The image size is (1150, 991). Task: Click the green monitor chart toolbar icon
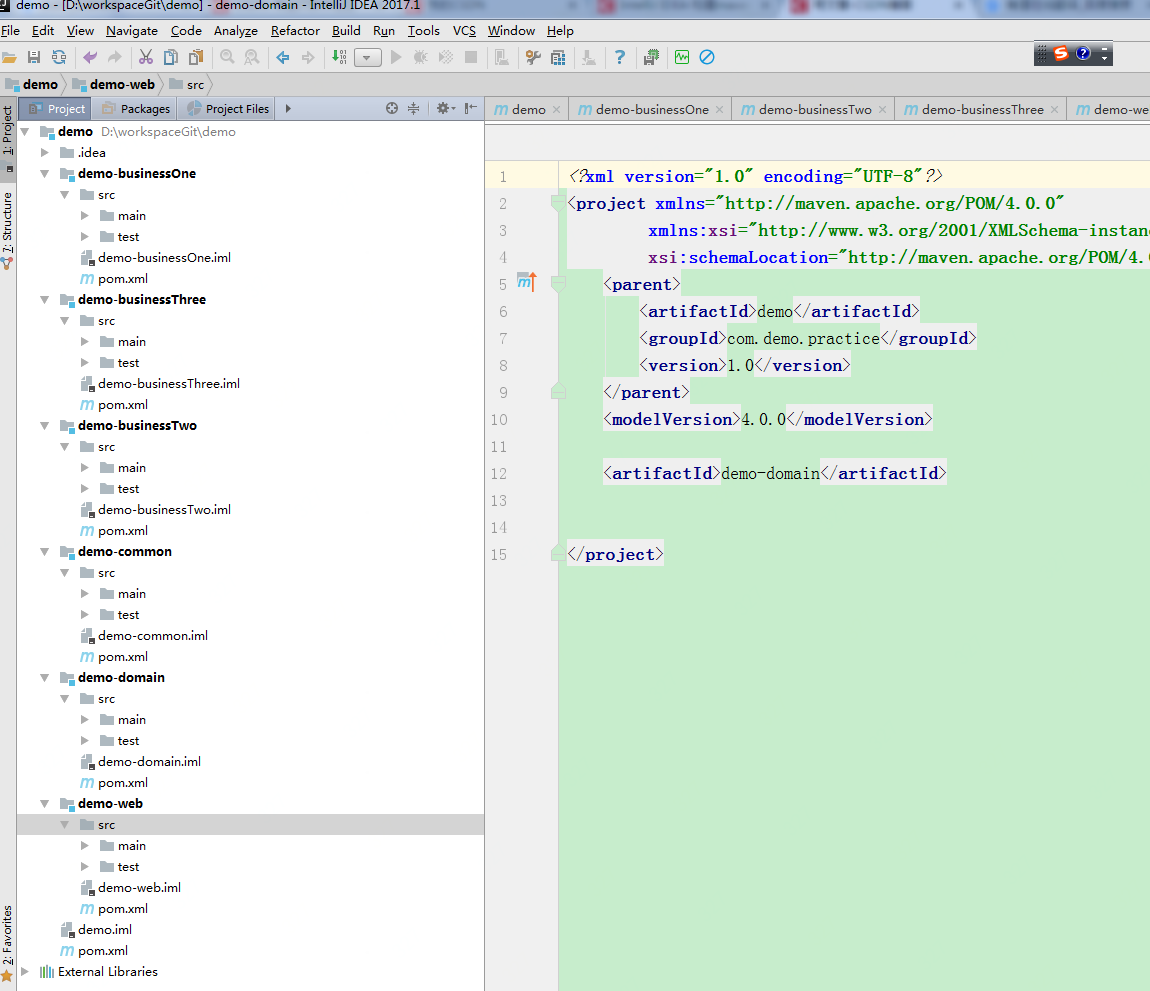tap(682, 57)
